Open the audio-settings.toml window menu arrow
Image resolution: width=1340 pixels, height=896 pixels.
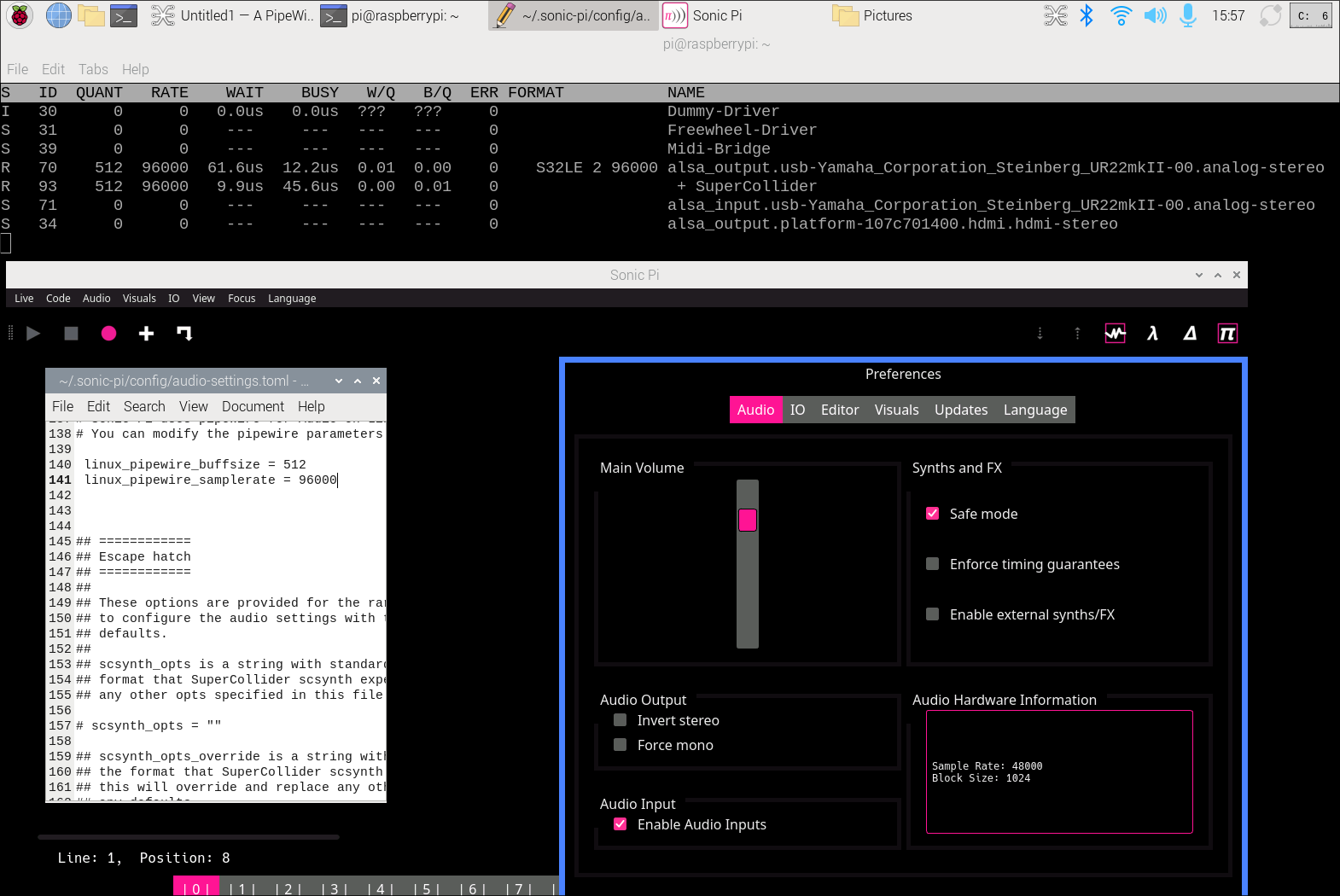pyautogui.click(x=339, y=381)
